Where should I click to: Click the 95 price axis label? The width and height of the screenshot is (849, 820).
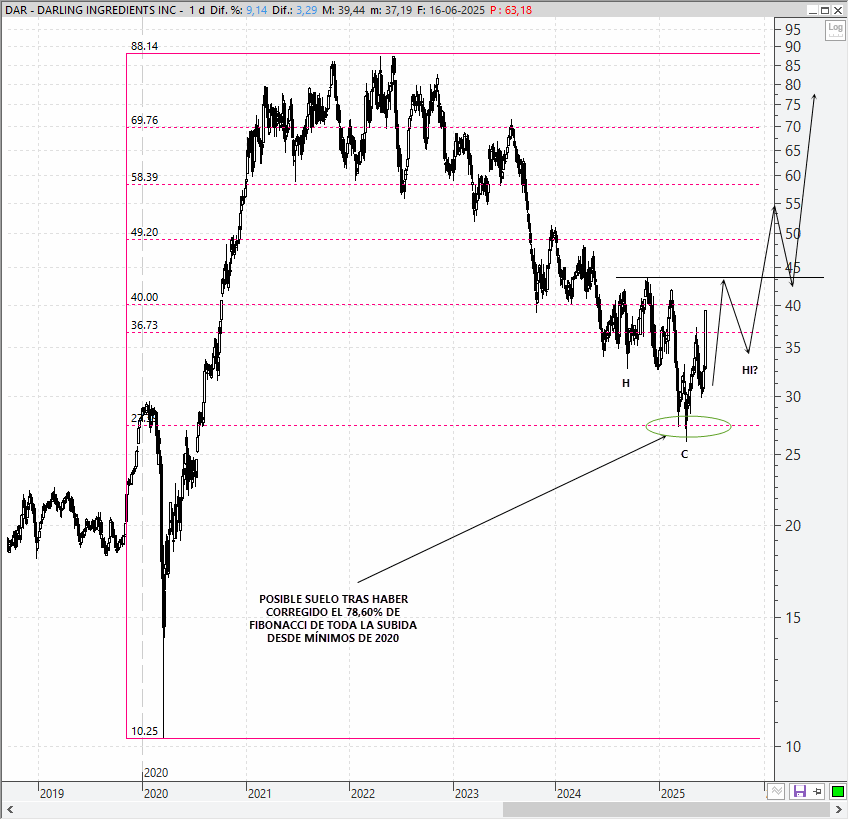pyautogui.click(x=793, y=30)
